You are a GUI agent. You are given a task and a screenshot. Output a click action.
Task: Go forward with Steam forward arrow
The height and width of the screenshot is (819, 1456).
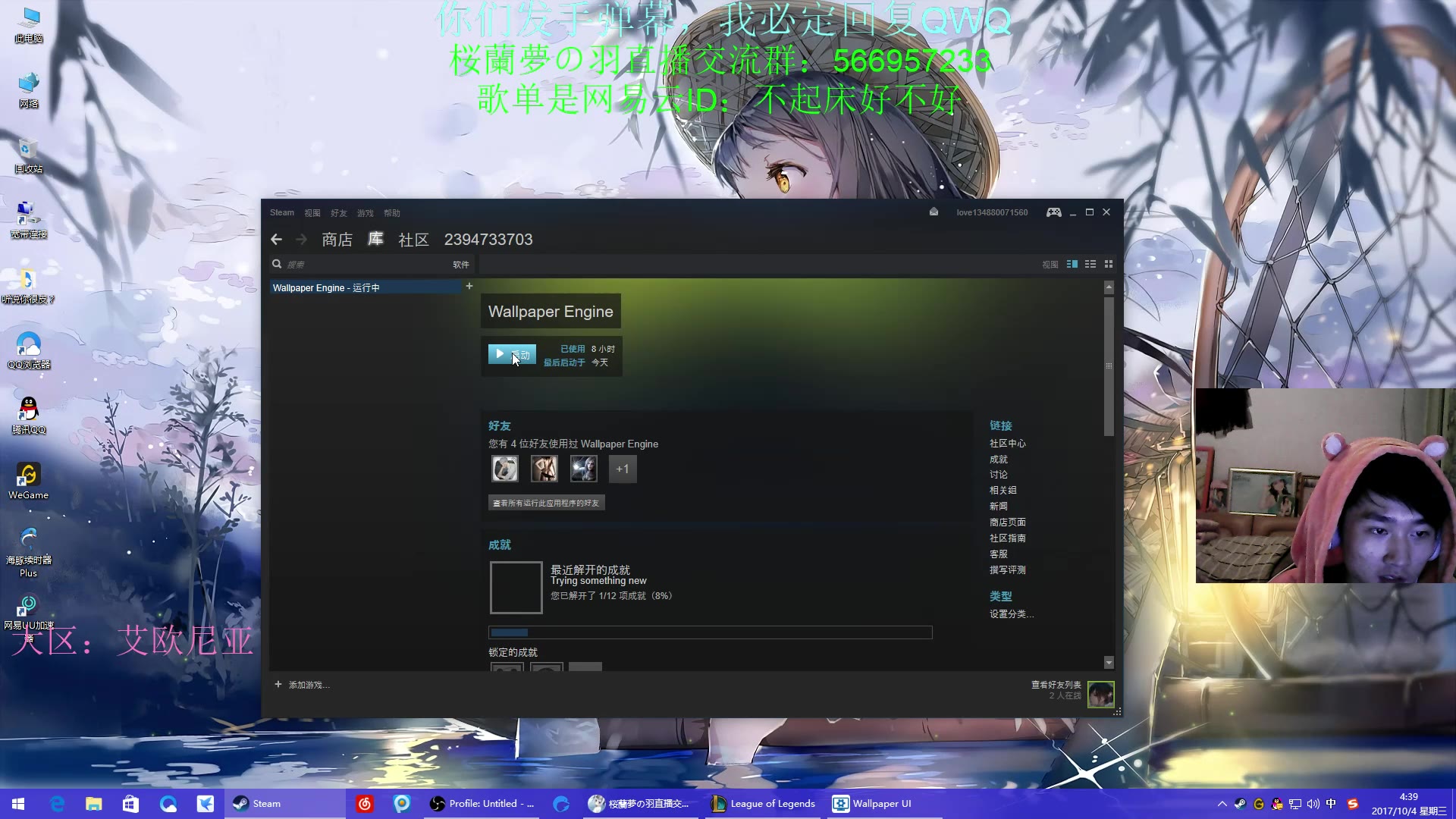(x=301, y=240)
